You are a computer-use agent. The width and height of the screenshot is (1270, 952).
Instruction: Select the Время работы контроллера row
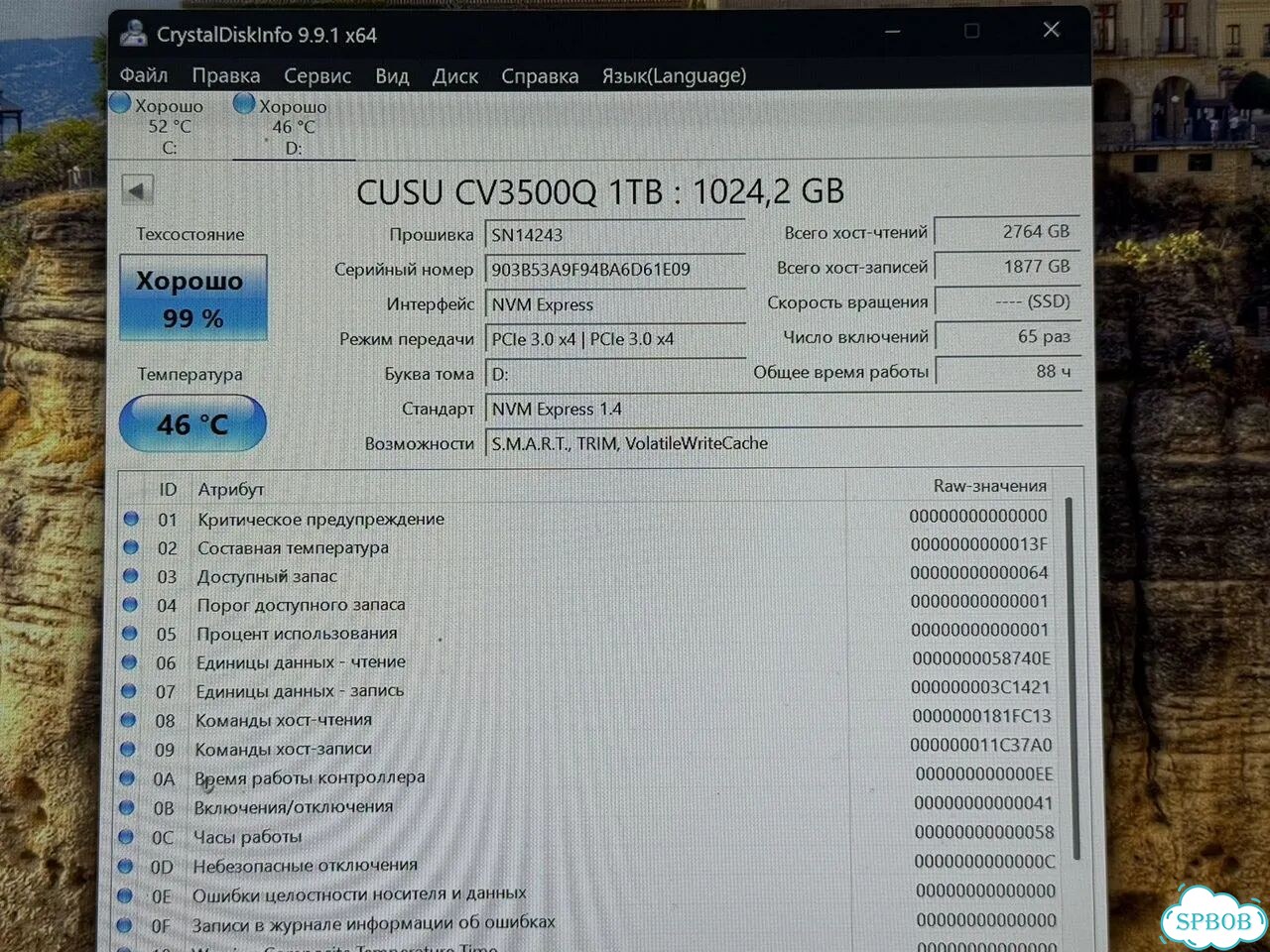pyautogui.click(x=589, y=776)
